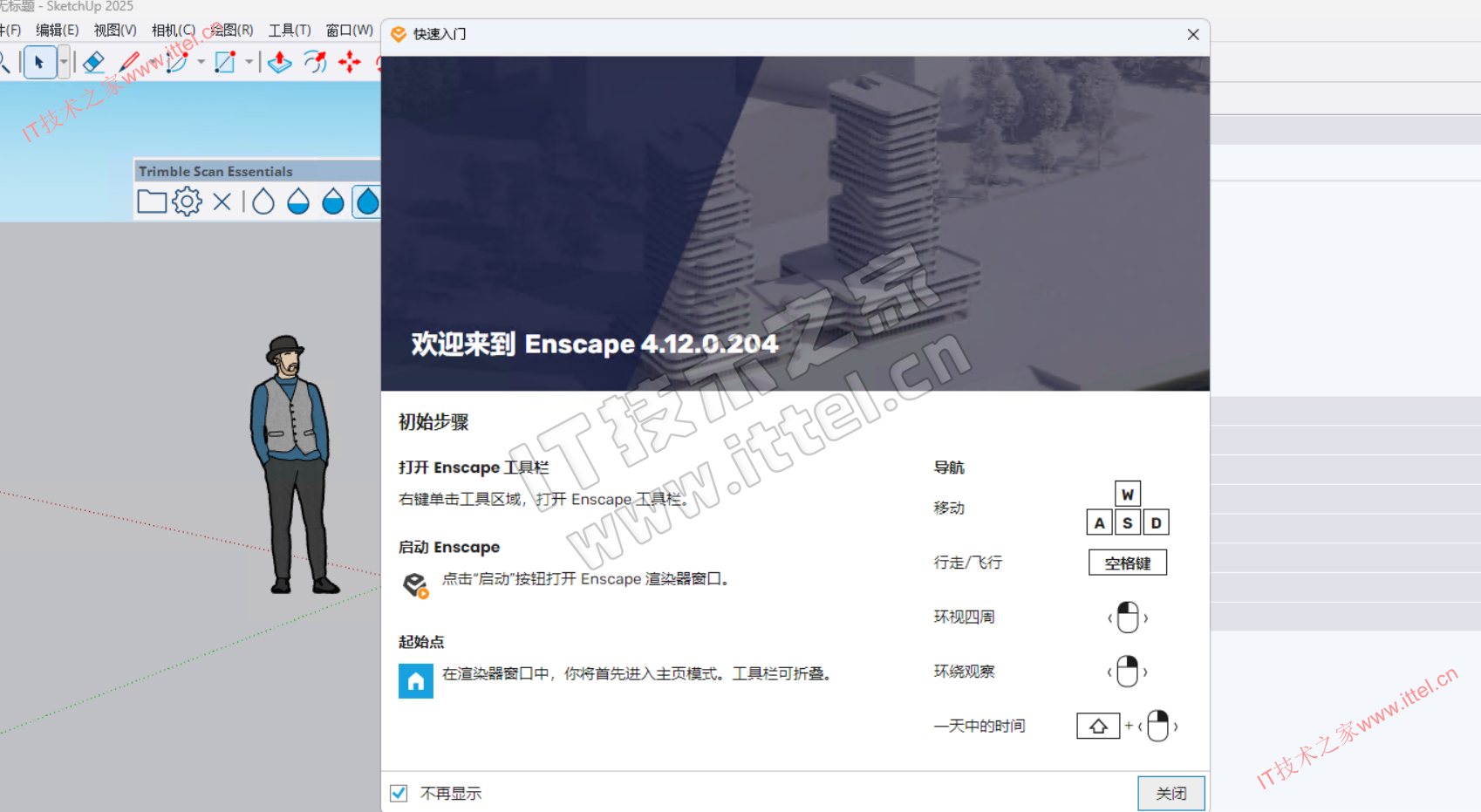The width and height of the screenshot is (1481, 812).
Task: Toggle the half-filled droplet density option
Action: 298,202
